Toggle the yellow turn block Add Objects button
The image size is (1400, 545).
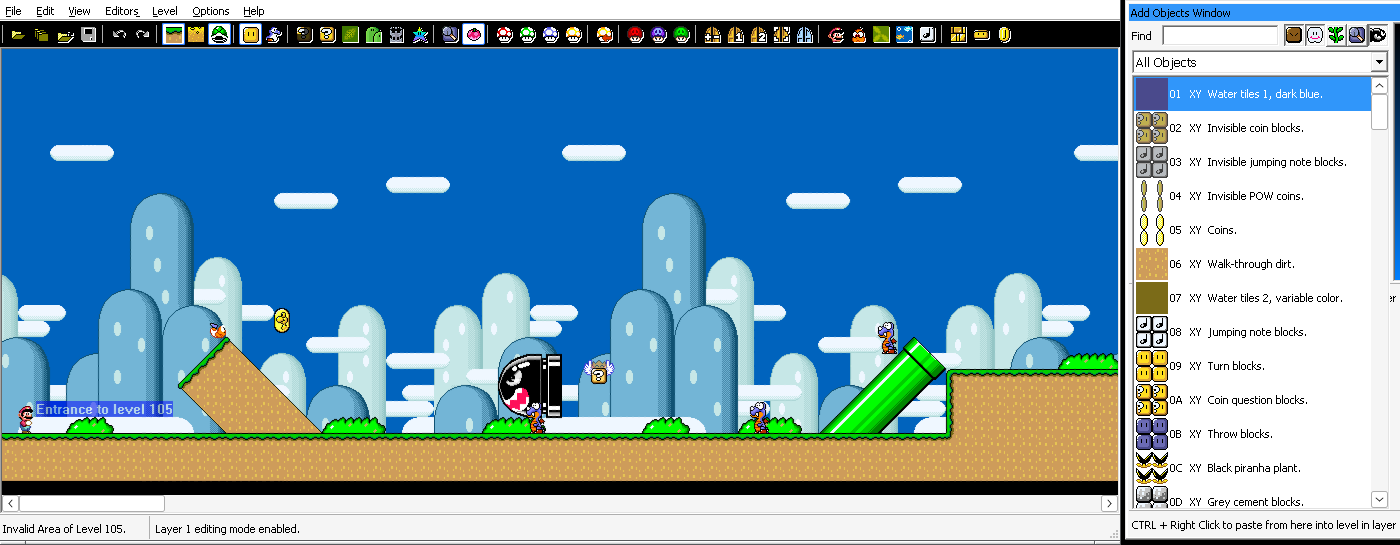[251, 35]
